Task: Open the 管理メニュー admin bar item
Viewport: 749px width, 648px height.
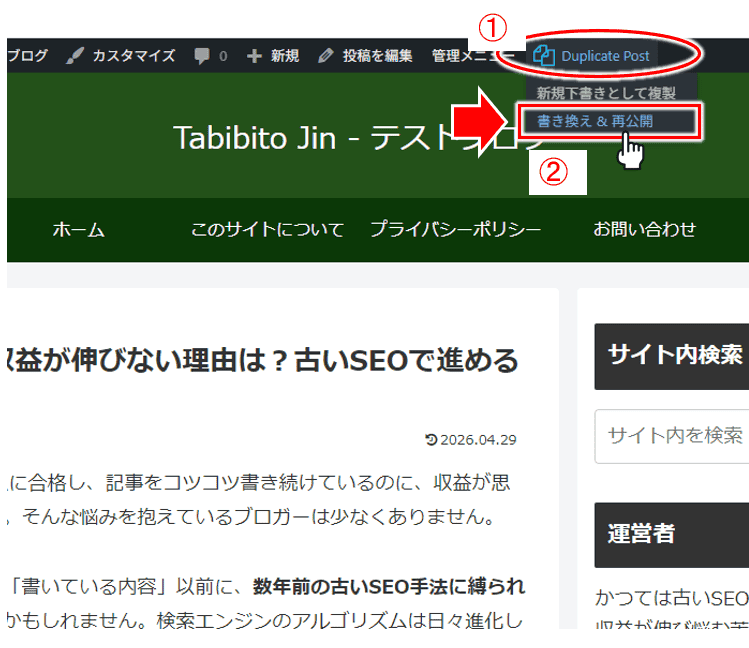Action: click(x=472, y=56)
